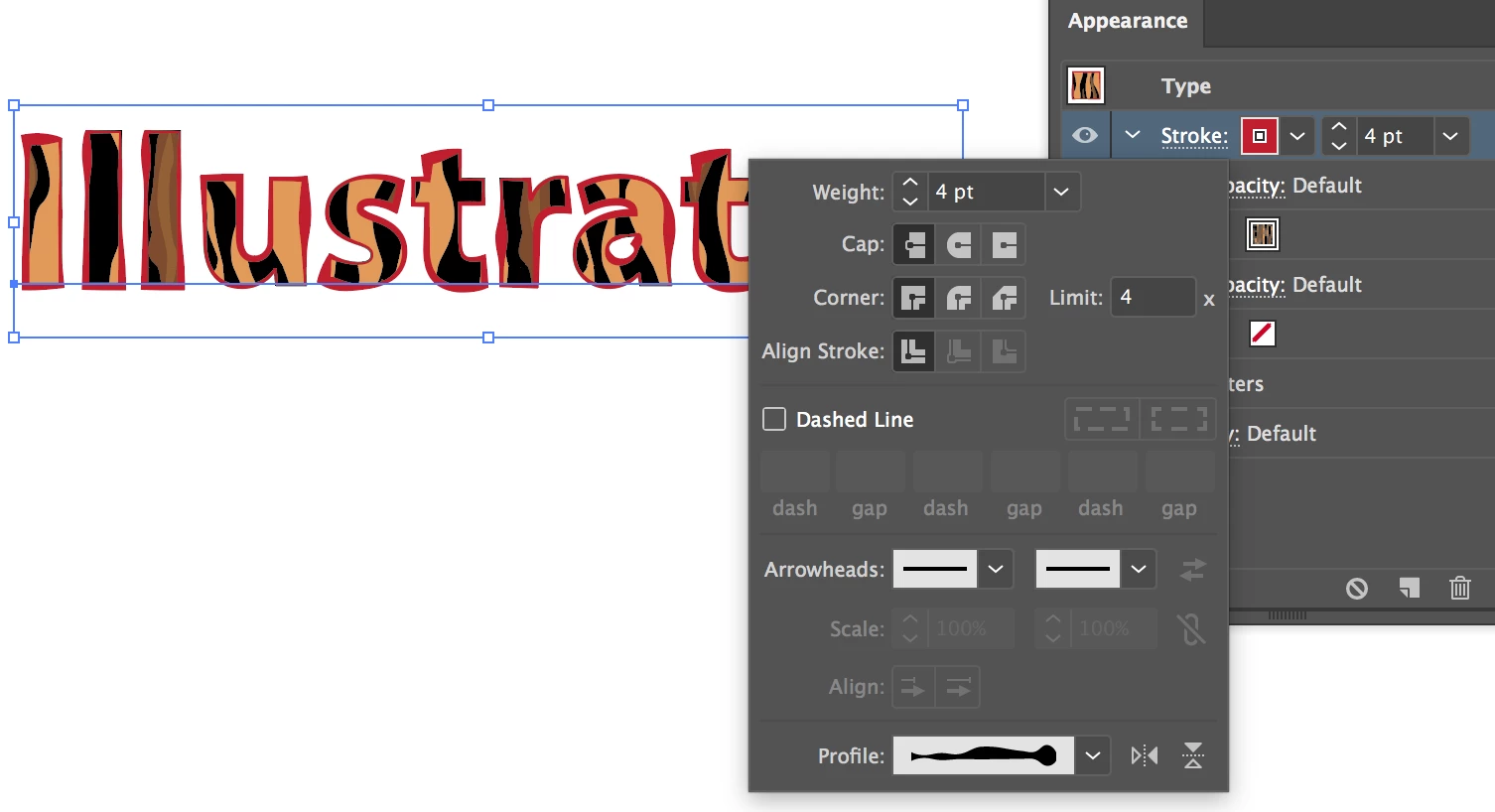Swap start and end arrowheads
The height and width of the screenshot is (812, 1495).
[x=1193, y=570]
